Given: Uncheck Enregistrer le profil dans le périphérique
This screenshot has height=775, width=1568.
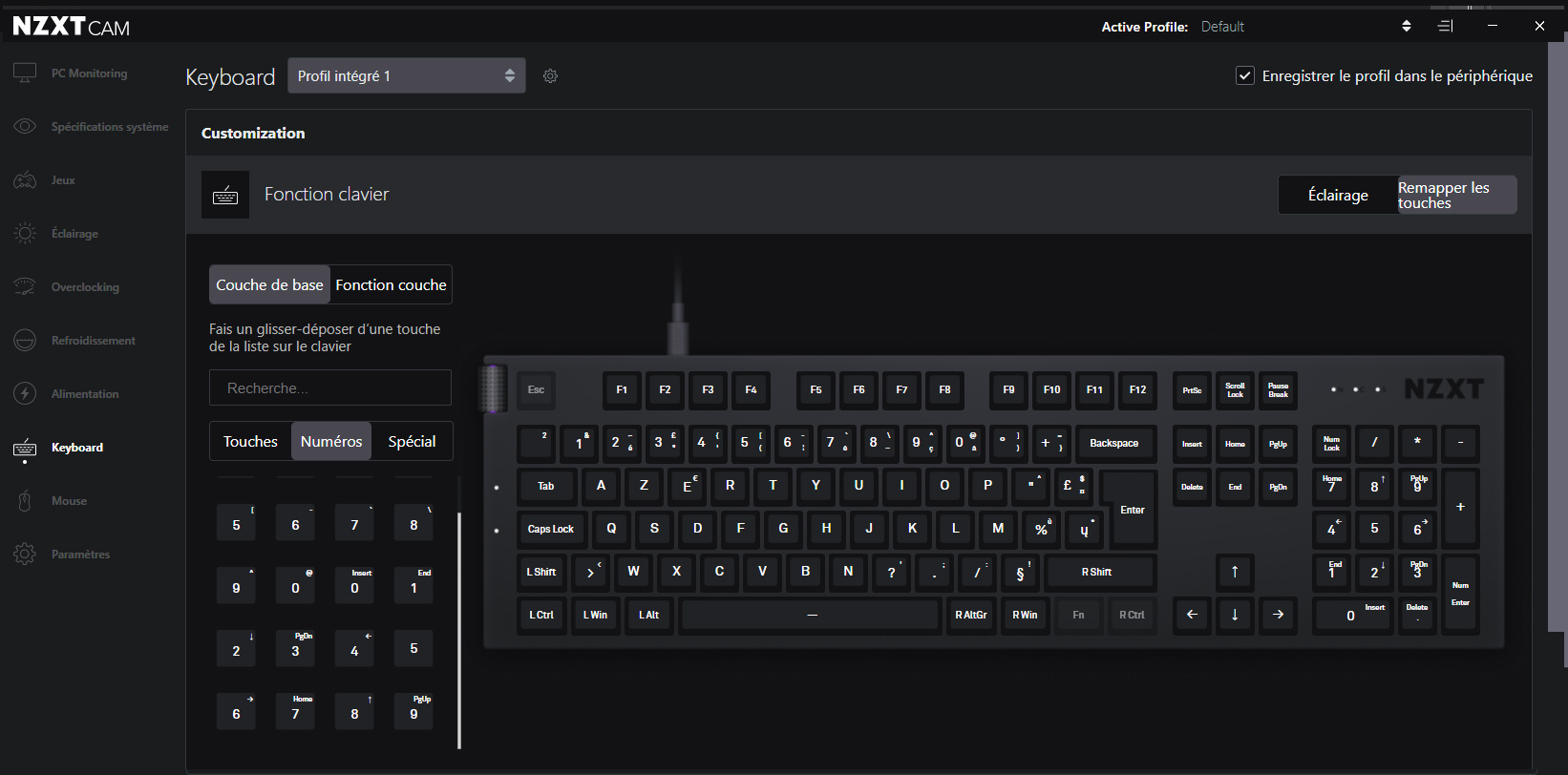Looking at the screenshot, I should tap(1245, 76).
